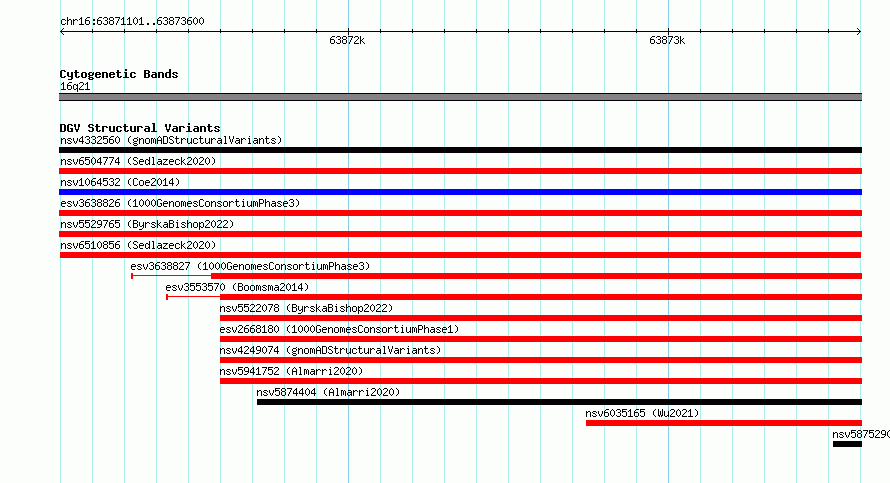Click the red bar of nsv6504774

pos(460,171)
